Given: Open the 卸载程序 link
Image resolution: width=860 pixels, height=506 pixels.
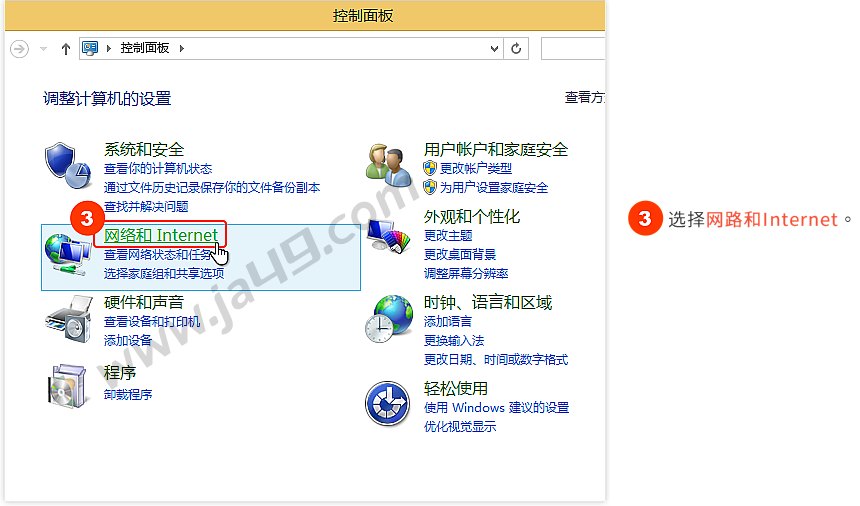Looking at the screenshot, I should tap(128, 394).
